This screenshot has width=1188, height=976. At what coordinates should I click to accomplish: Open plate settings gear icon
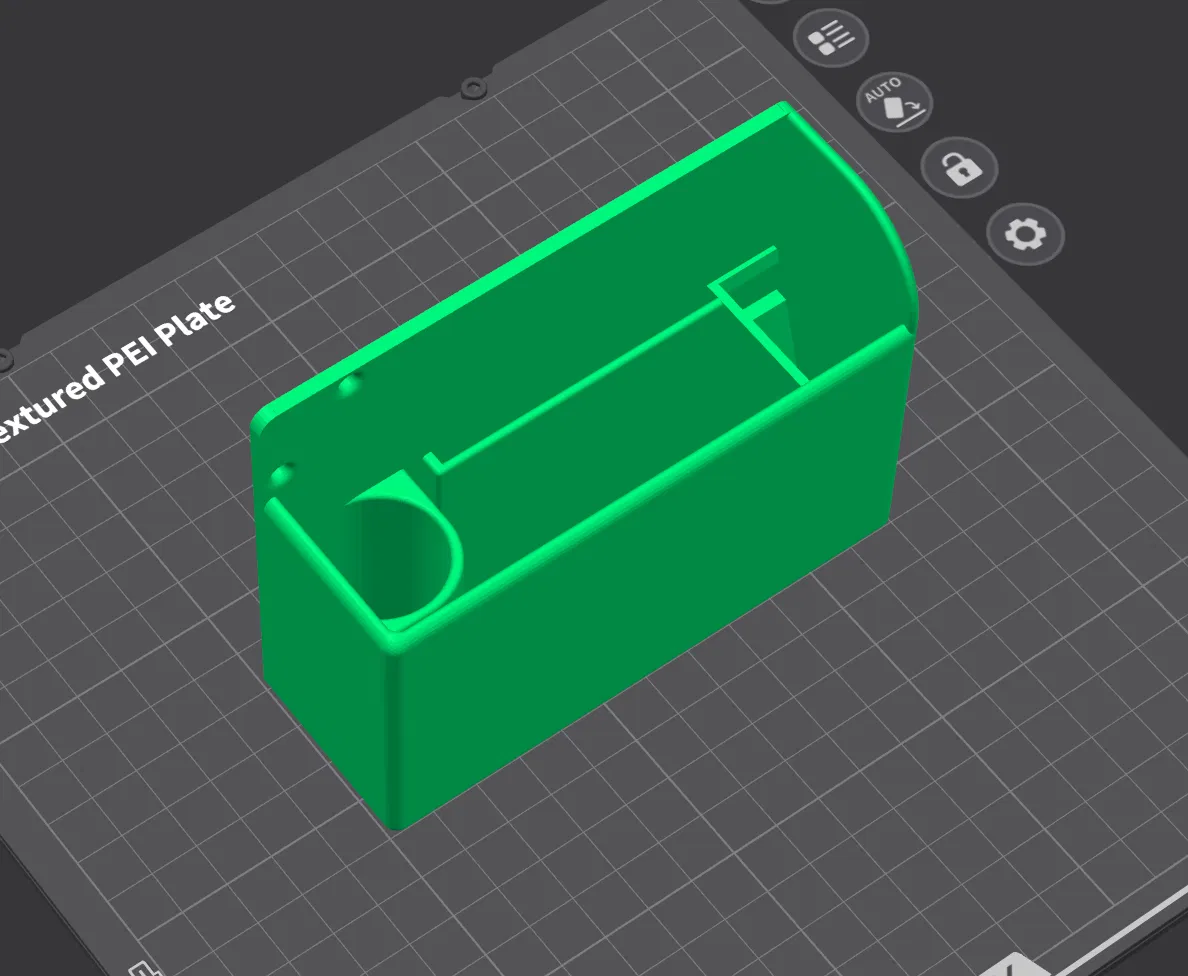(x=1026, y=234)
